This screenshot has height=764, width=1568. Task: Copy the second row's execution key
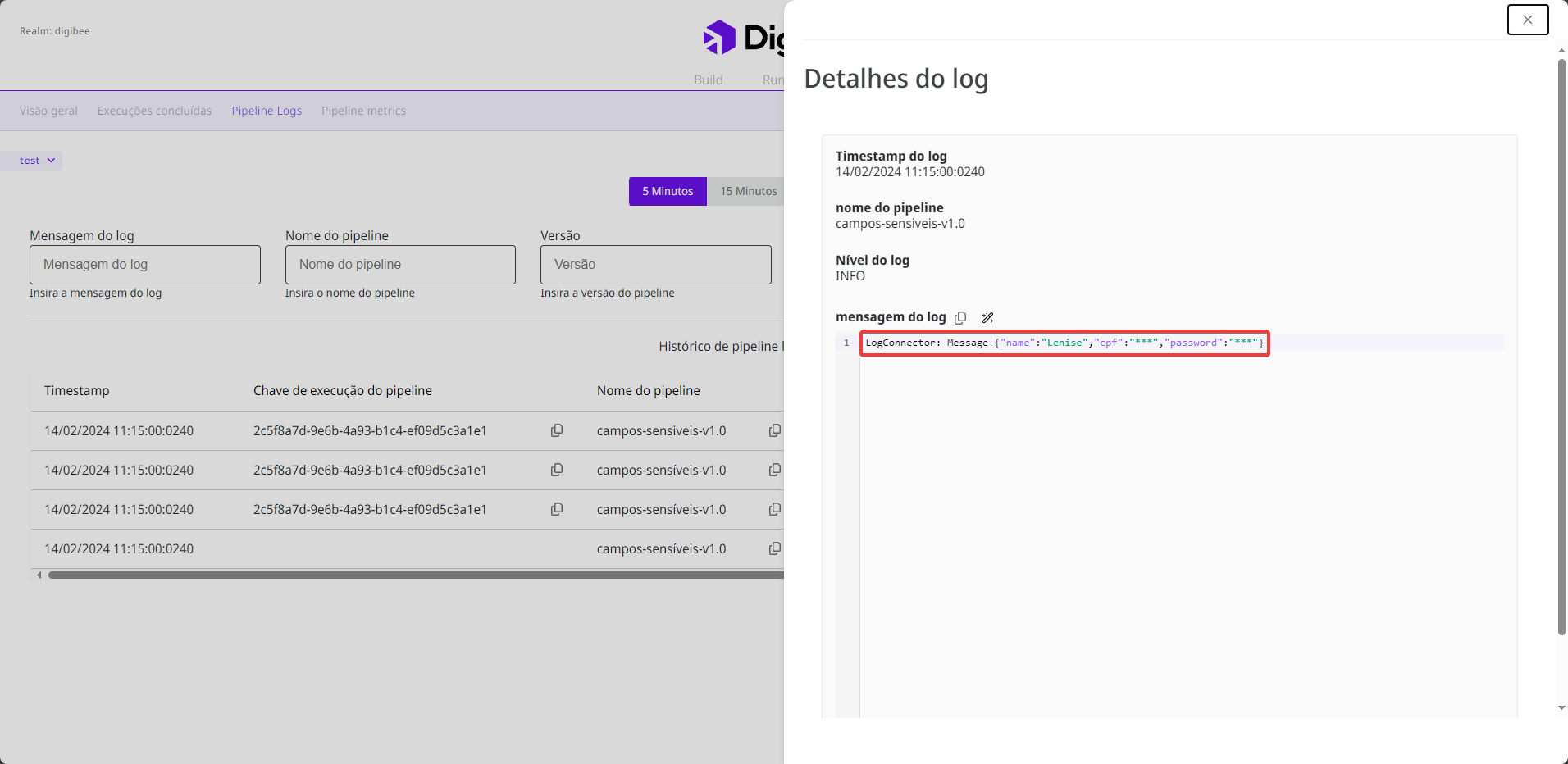(x=557, y=470)
